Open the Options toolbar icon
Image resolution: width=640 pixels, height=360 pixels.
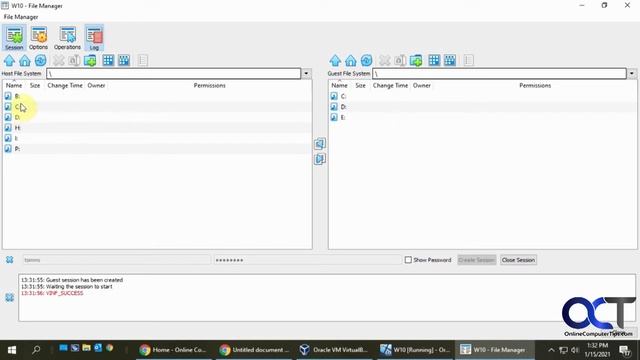38,38
